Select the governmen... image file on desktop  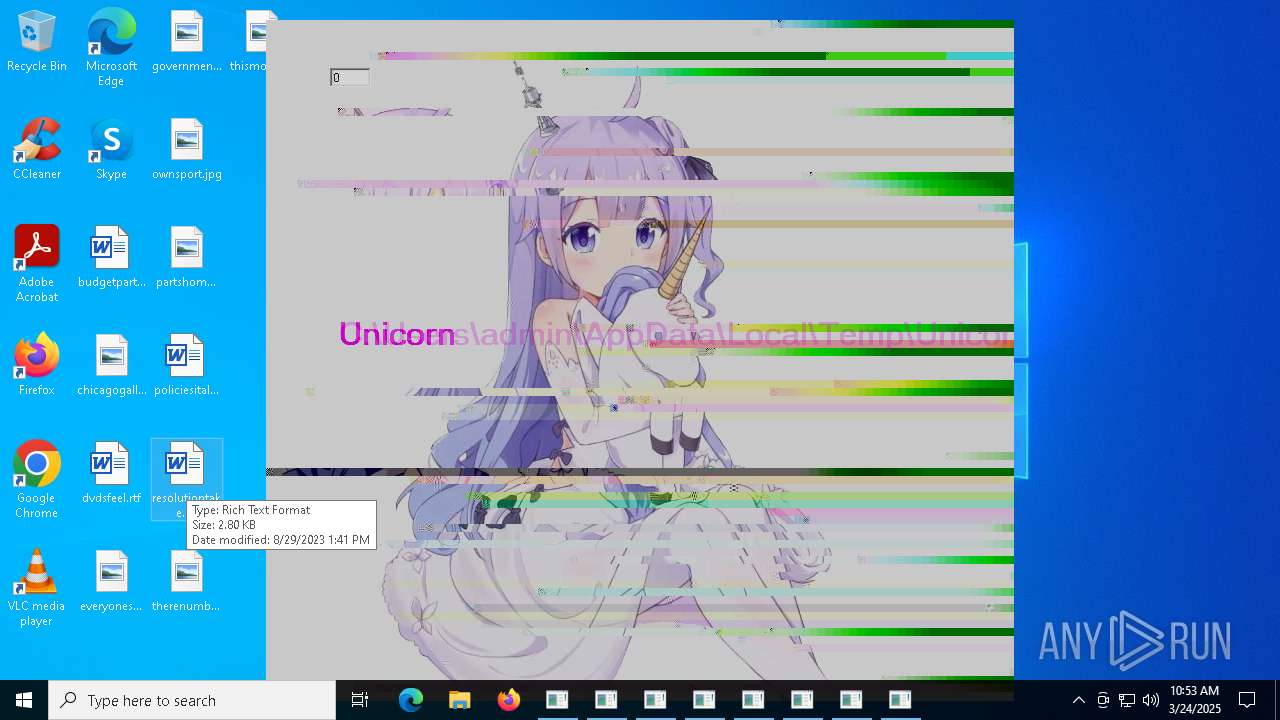[x=186, y=42]
